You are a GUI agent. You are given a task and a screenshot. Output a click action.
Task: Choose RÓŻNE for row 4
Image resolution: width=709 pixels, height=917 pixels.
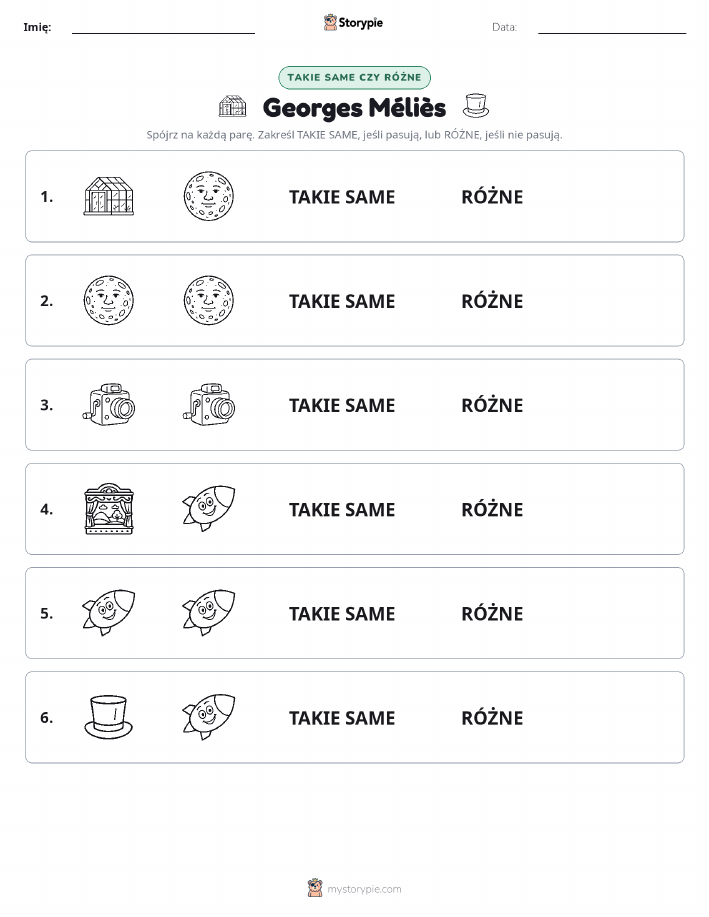point(492,509)
